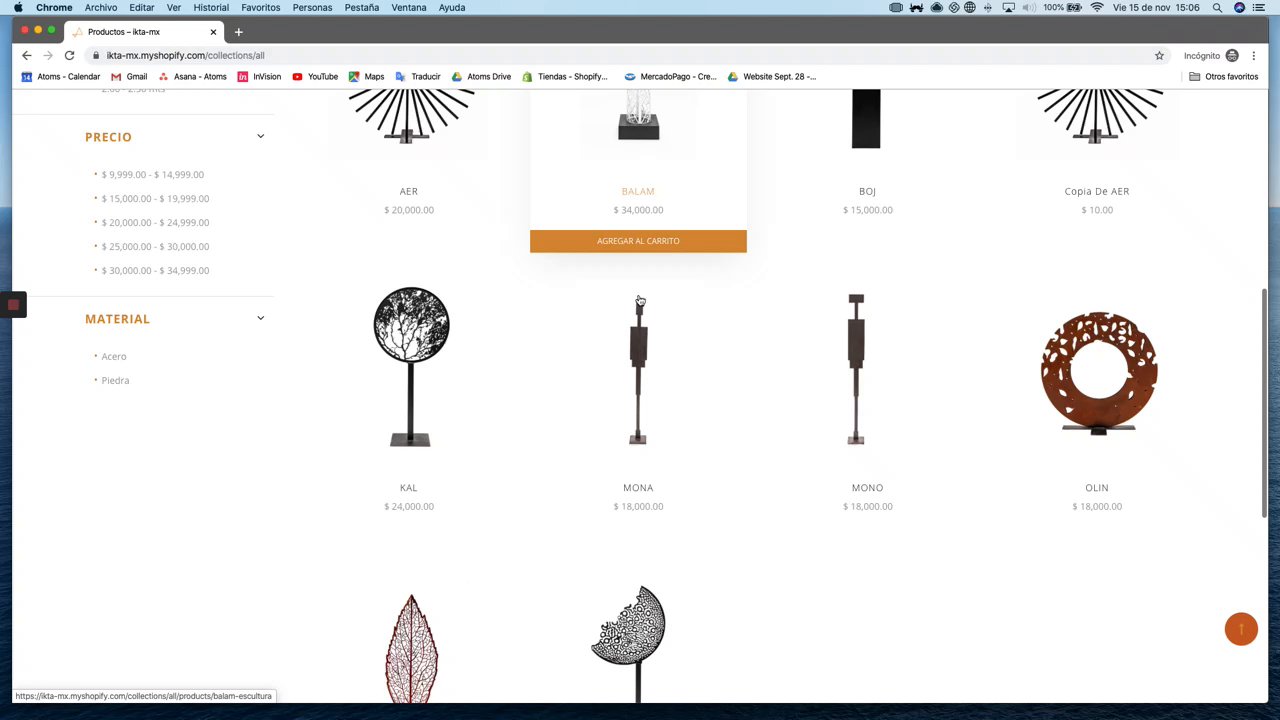Open the Atoms - Calendar bookmark
Viewport: 1280px width, 720px height.
point(61,76)
